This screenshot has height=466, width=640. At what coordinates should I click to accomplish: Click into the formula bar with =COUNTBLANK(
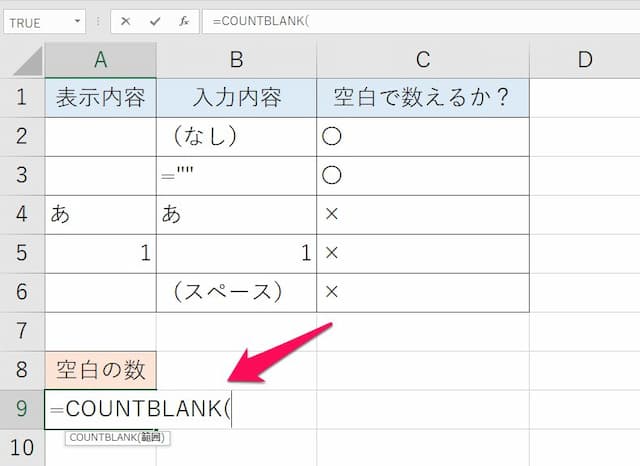tap(421, 21)
